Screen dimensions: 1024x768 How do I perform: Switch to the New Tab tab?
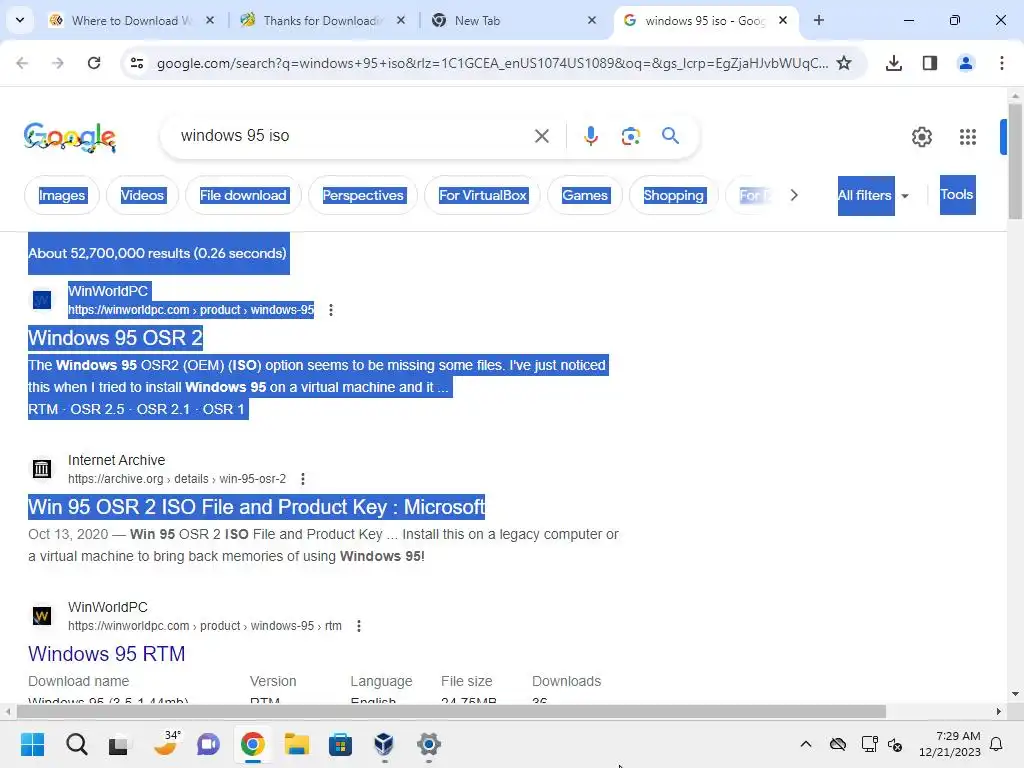point(513,20)
